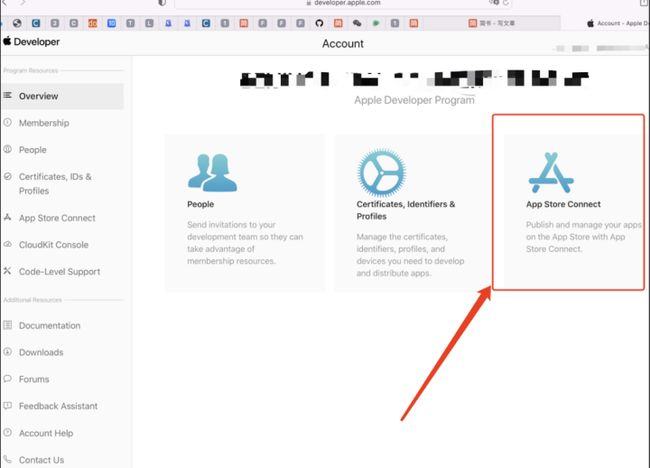
Task: Click the blurred account name at top right
Action: pyautogui.click(x=601, y=48)
